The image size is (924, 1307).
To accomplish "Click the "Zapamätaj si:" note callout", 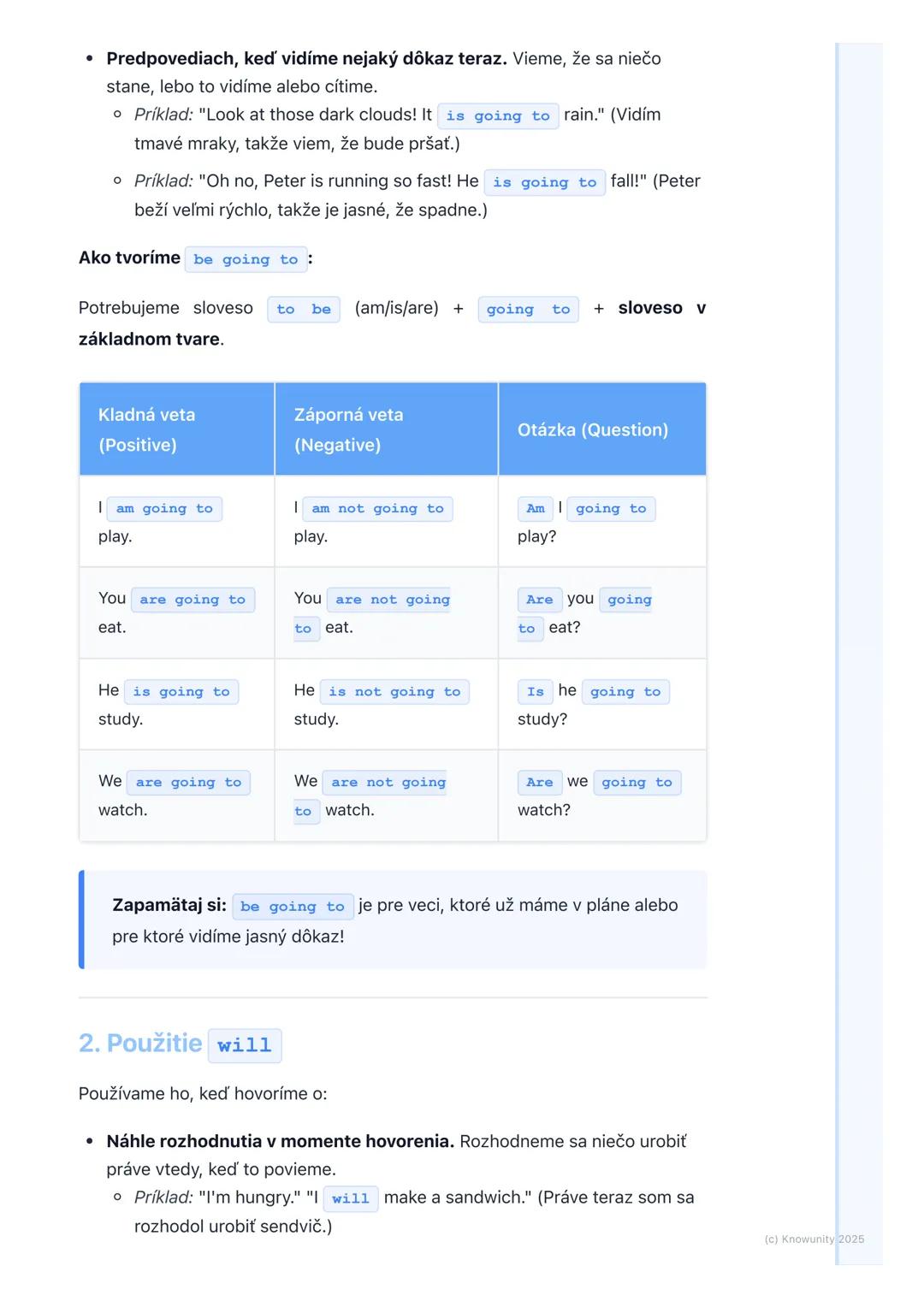I will pyautogui.click(x=394, y=920).
